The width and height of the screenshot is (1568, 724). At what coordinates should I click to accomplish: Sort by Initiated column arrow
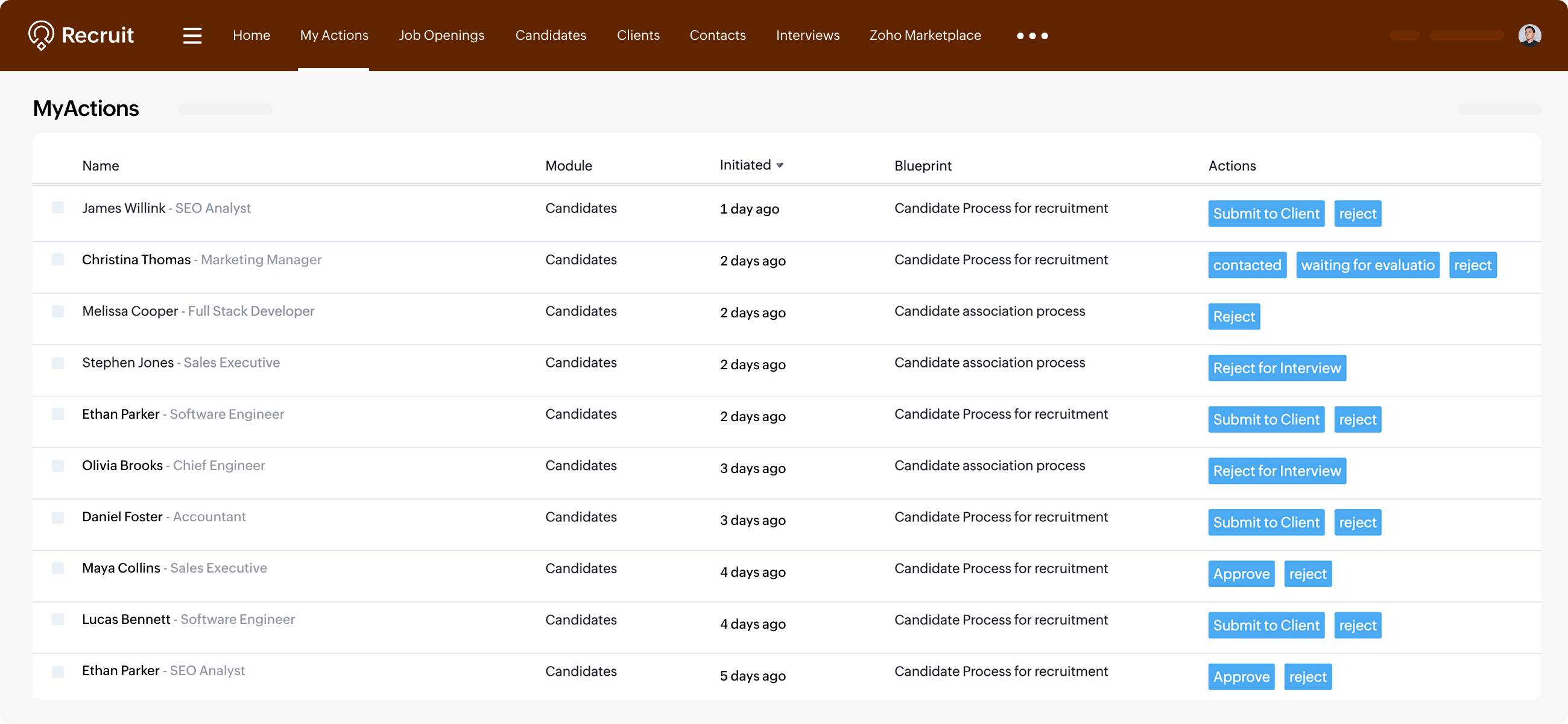click(780, 165)
